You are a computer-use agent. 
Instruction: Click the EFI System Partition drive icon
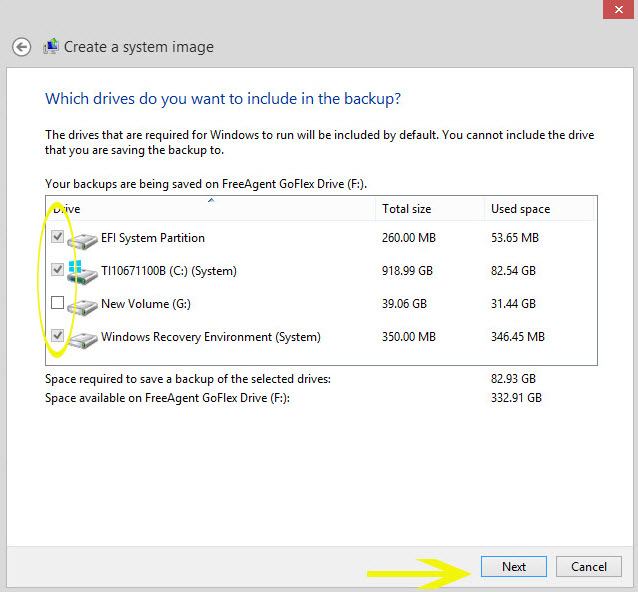click(x=82, y=239)
